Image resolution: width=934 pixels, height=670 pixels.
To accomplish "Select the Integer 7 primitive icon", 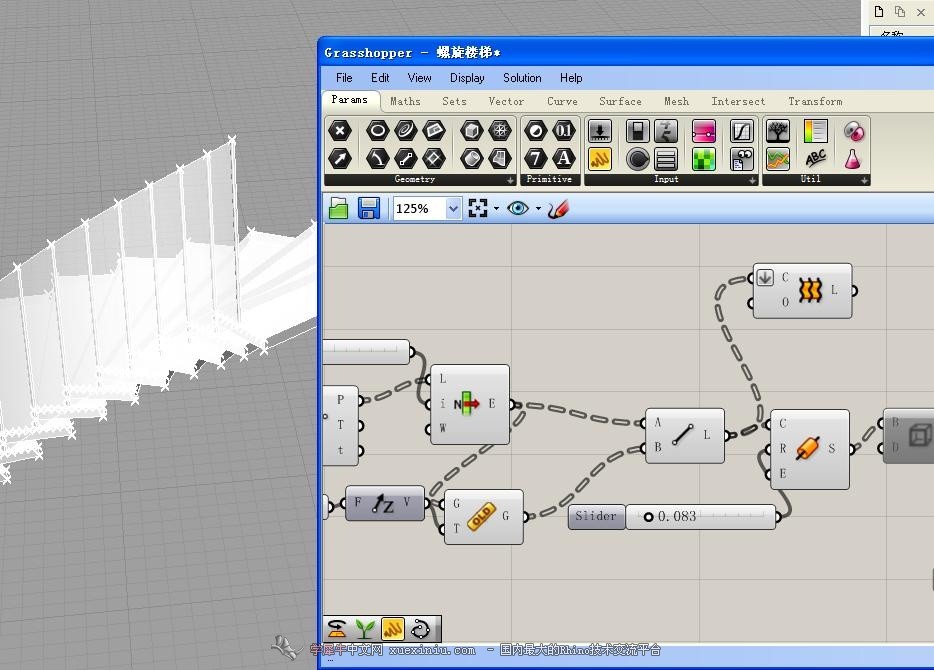I will [536, 158].
